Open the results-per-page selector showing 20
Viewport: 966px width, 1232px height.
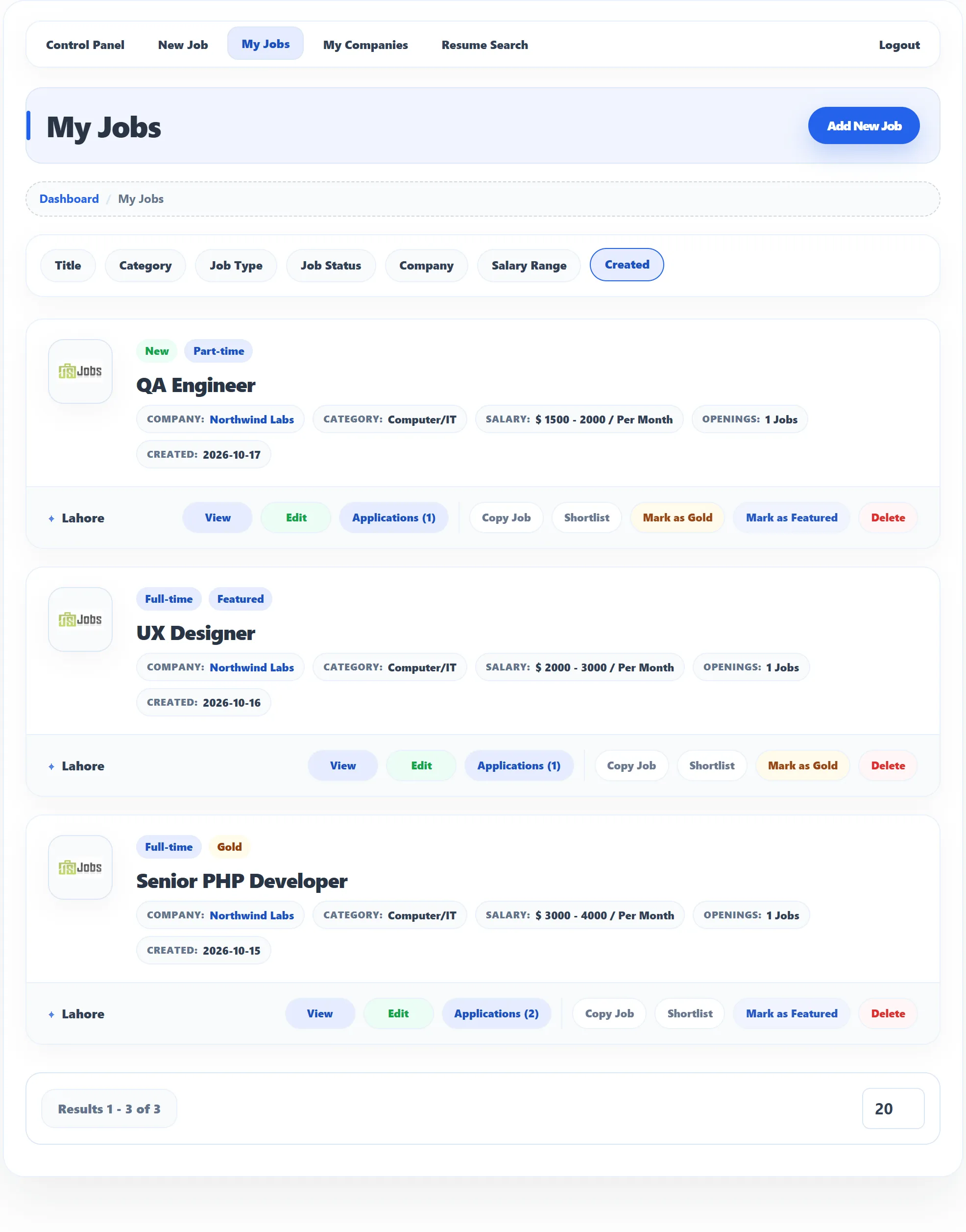(x=893, y=1109)
